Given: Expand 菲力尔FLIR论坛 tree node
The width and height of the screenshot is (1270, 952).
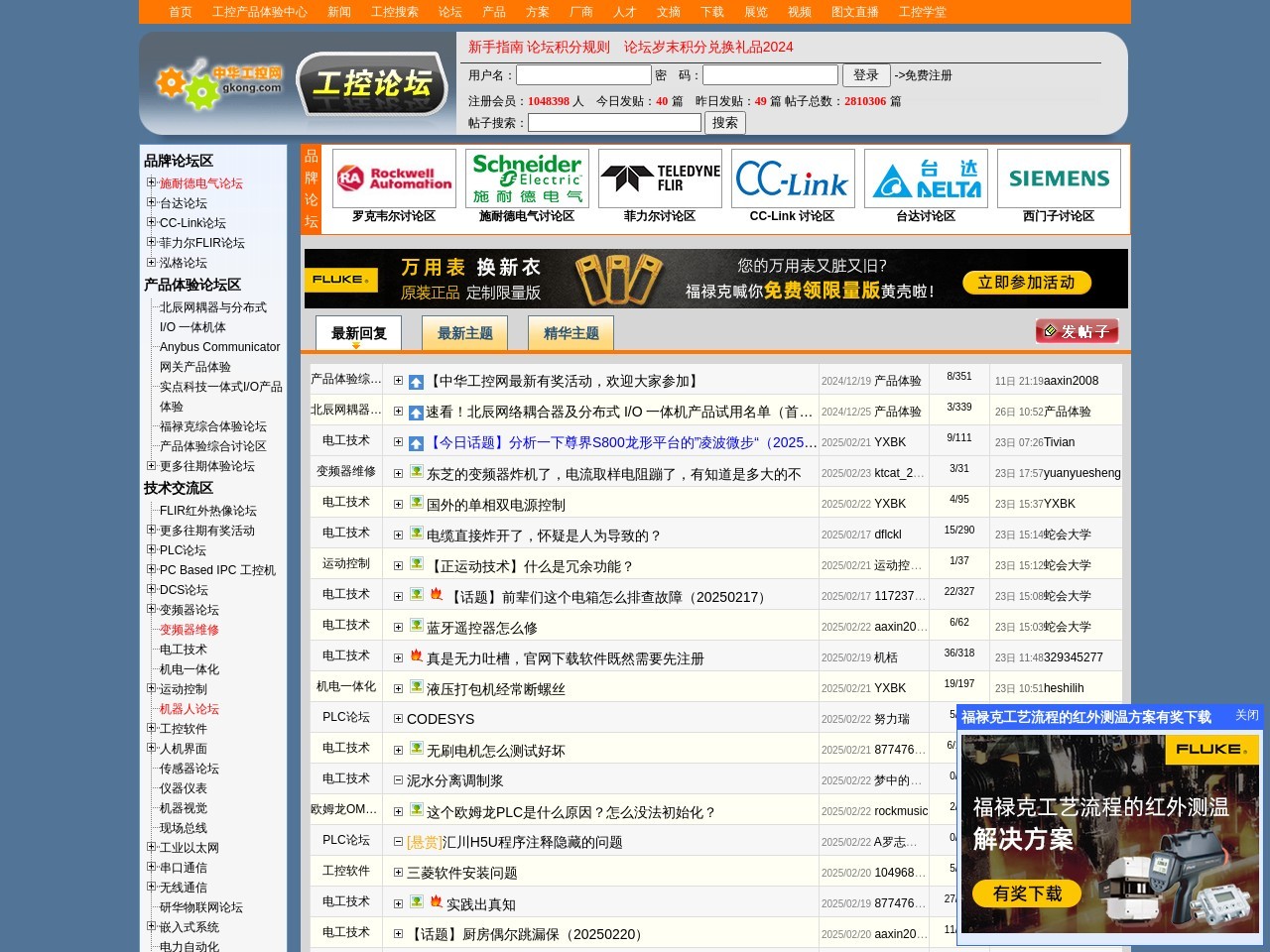Looking at the screenshot, I should tap(152, 242).
